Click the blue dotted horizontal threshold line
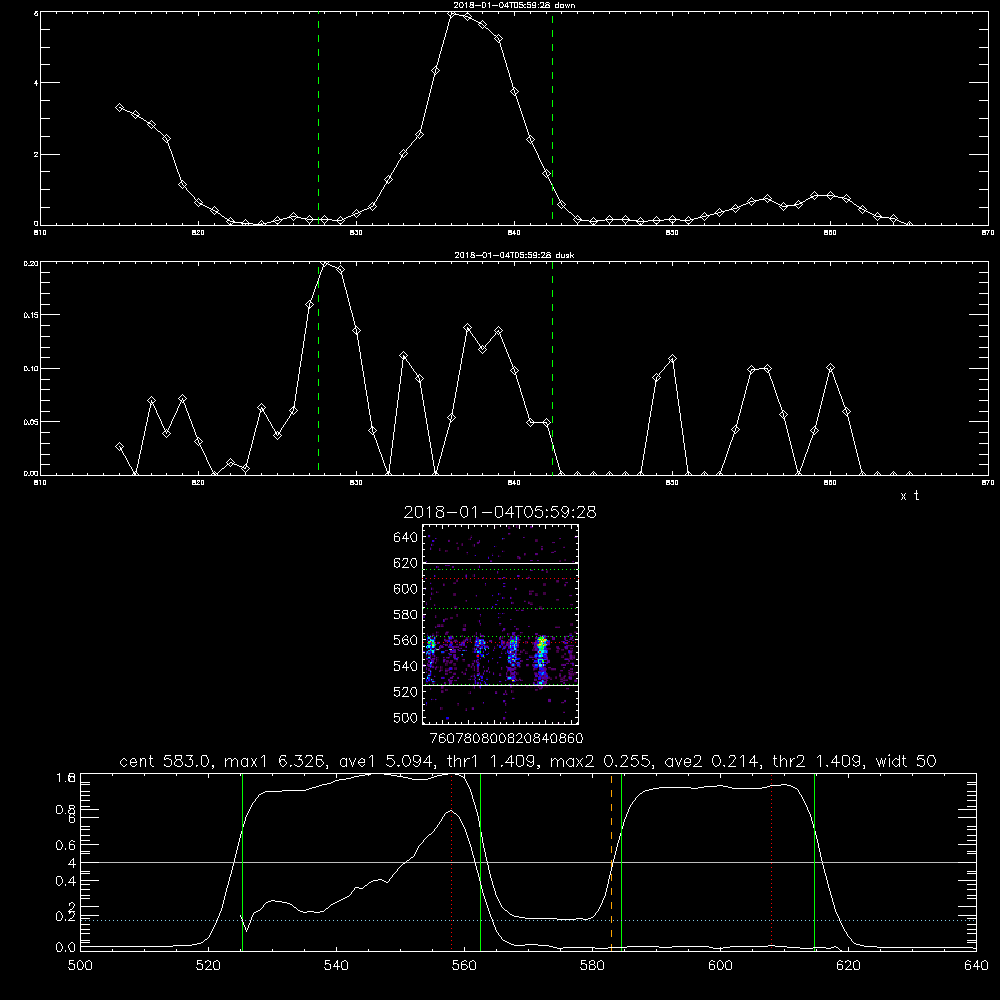This screenshot has width=1000, height=1000. (528, 920)
